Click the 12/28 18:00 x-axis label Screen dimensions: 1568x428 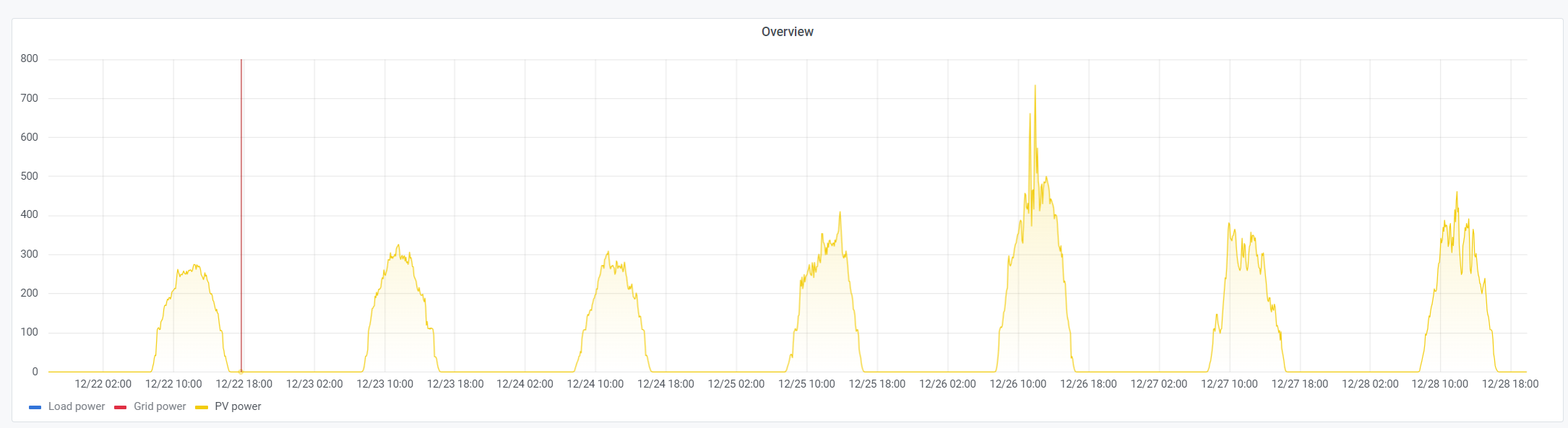(x=1510, y=384)
